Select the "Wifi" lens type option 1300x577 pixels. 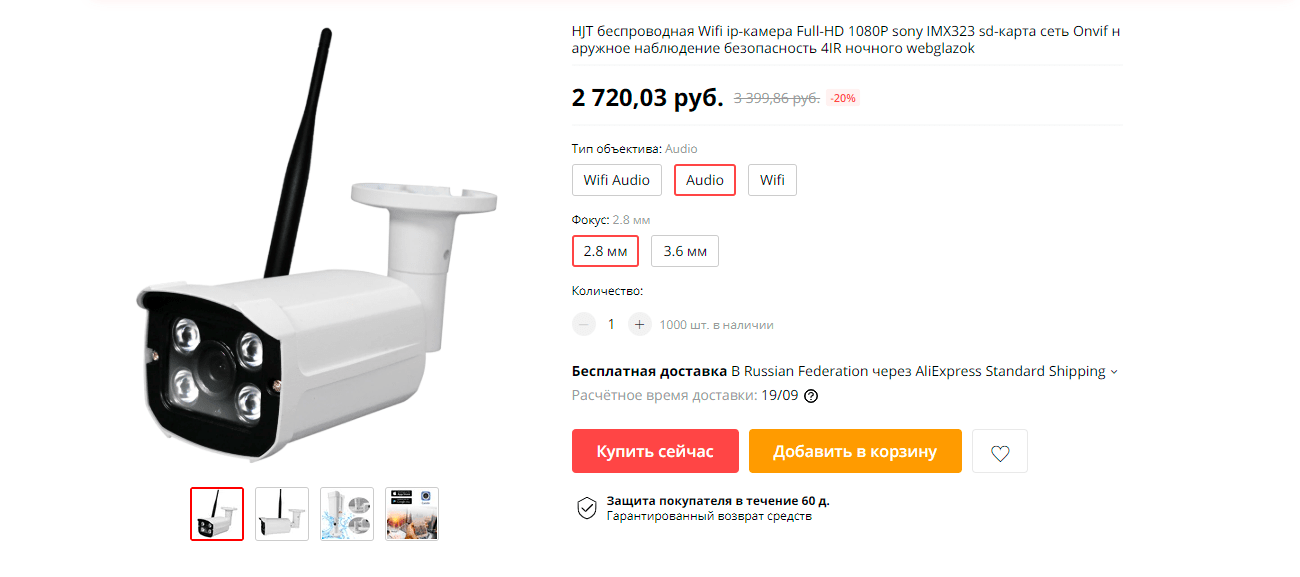772,180
